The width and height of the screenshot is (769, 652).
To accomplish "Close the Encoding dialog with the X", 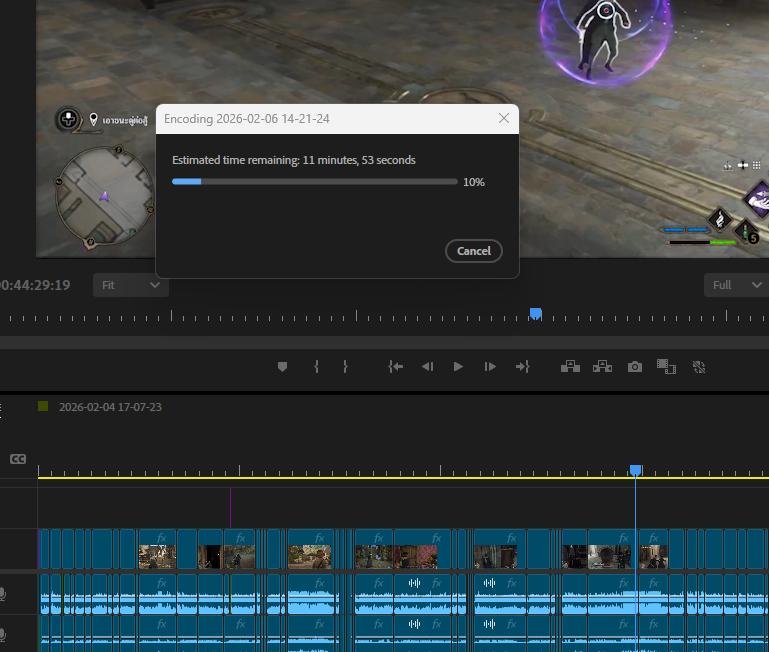I will tap(504, 118).
